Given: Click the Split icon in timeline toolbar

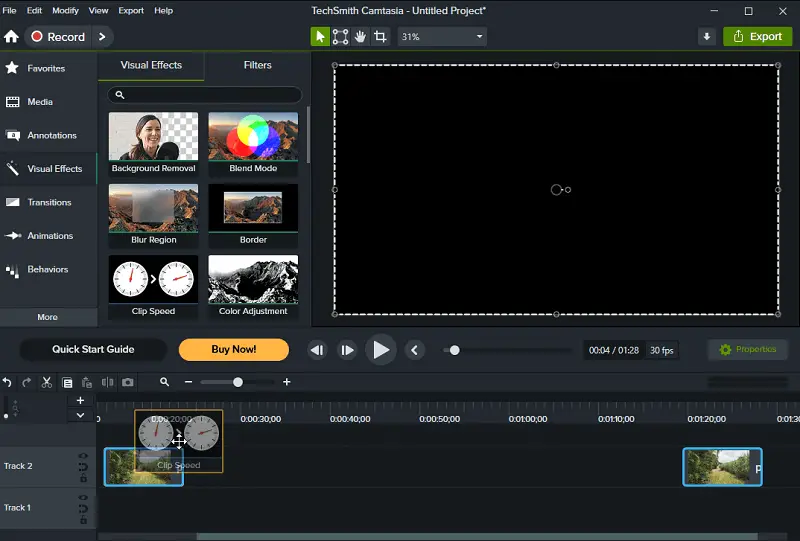Looking at the screenshot, I should click(108, 382).
